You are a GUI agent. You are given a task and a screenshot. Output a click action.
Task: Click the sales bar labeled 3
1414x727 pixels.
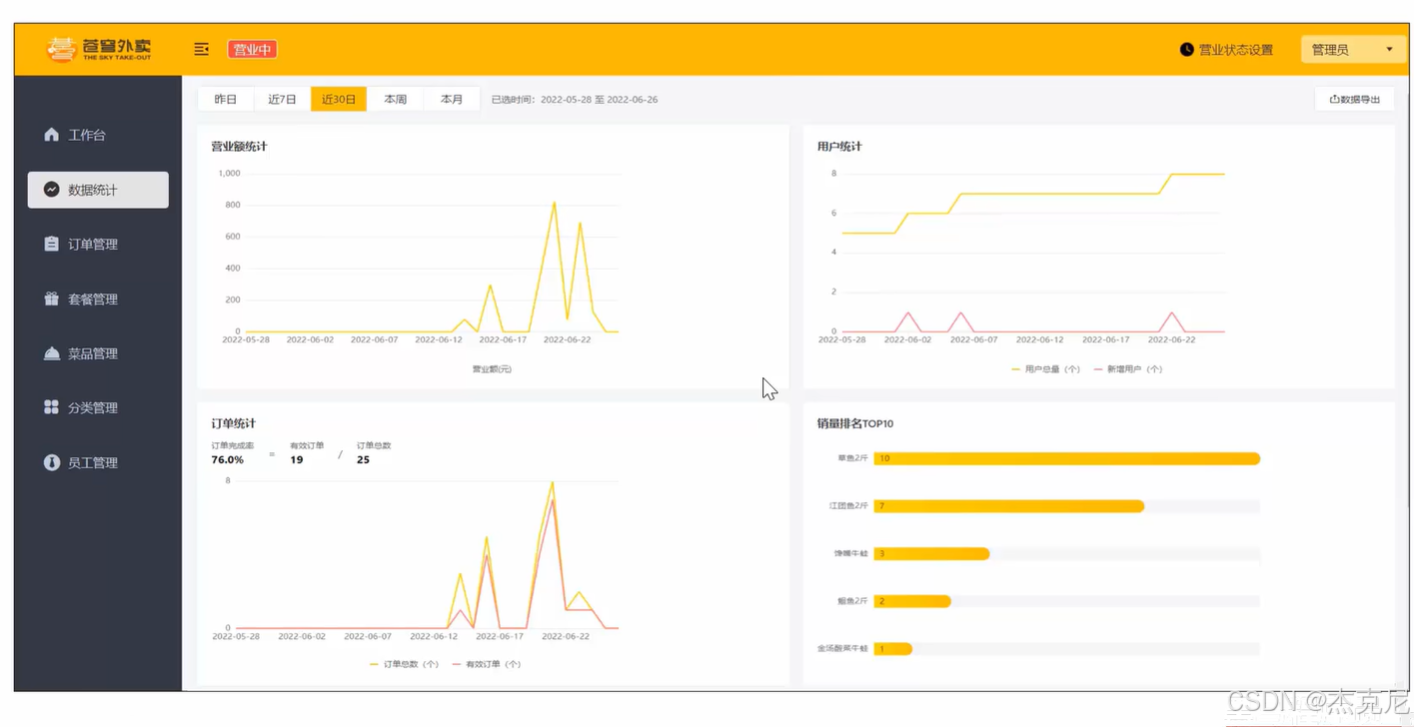point(932,553)
